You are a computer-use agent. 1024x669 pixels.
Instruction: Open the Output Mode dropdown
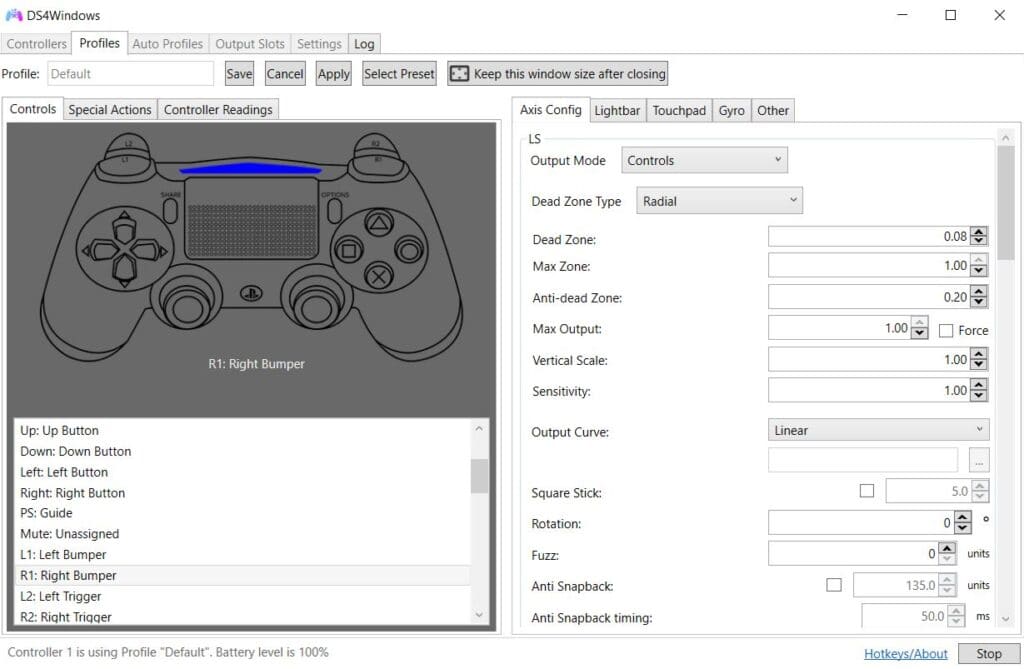(704, 160)
